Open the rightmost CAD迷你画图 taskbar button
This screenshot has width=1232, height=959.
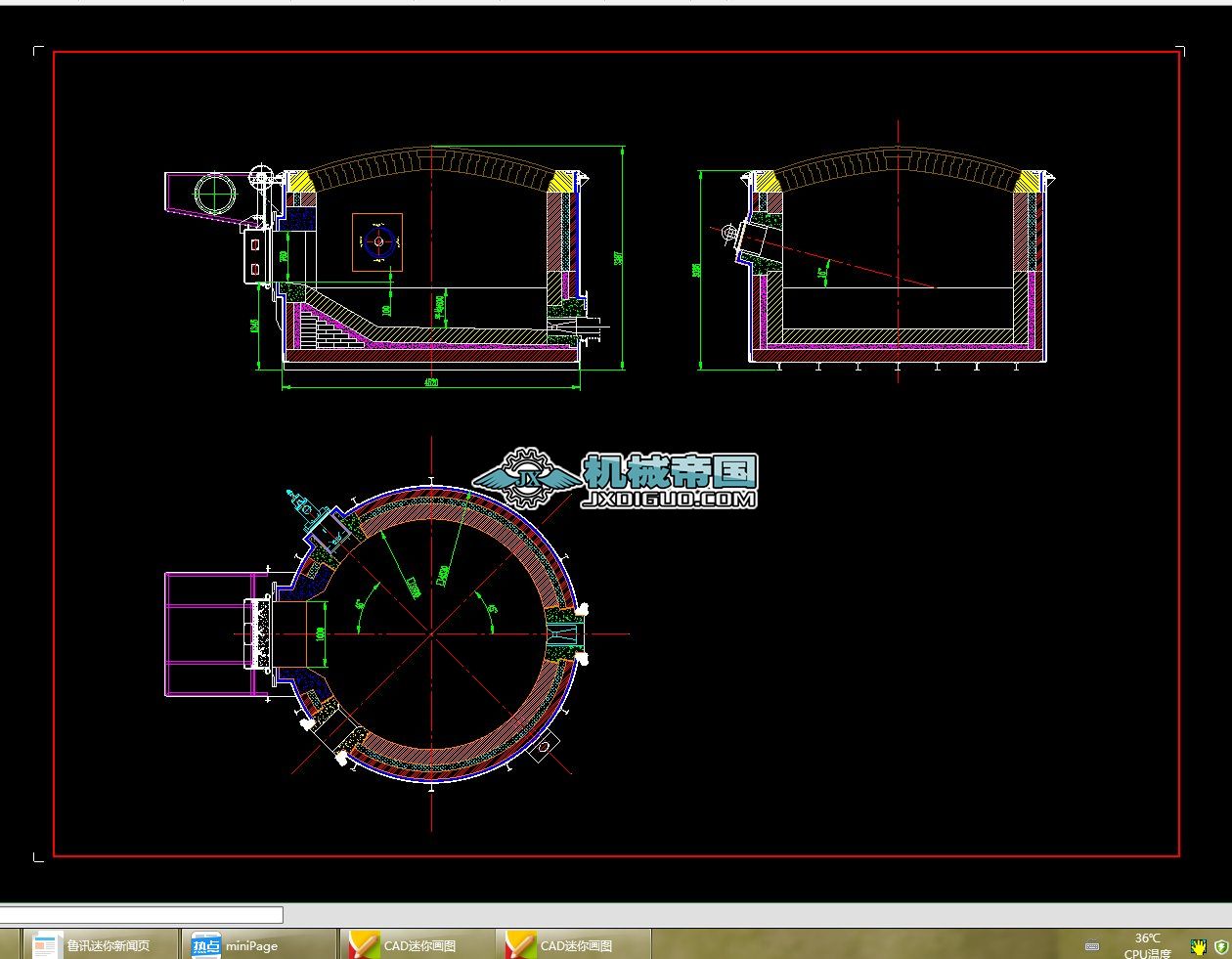pos(574,945)
